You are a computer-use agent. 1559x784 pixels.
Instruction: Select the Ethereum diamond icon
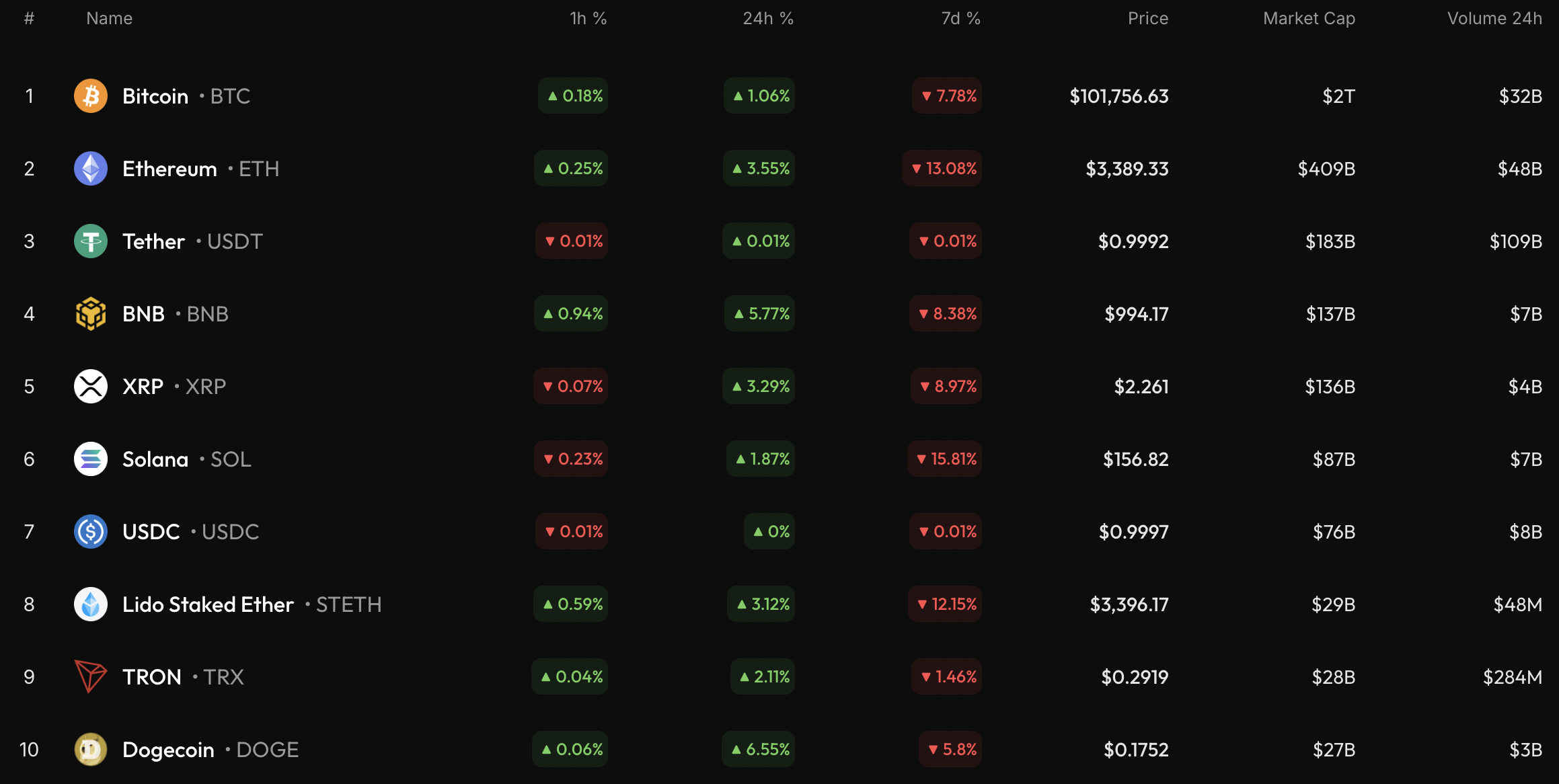tap(90, 168)
